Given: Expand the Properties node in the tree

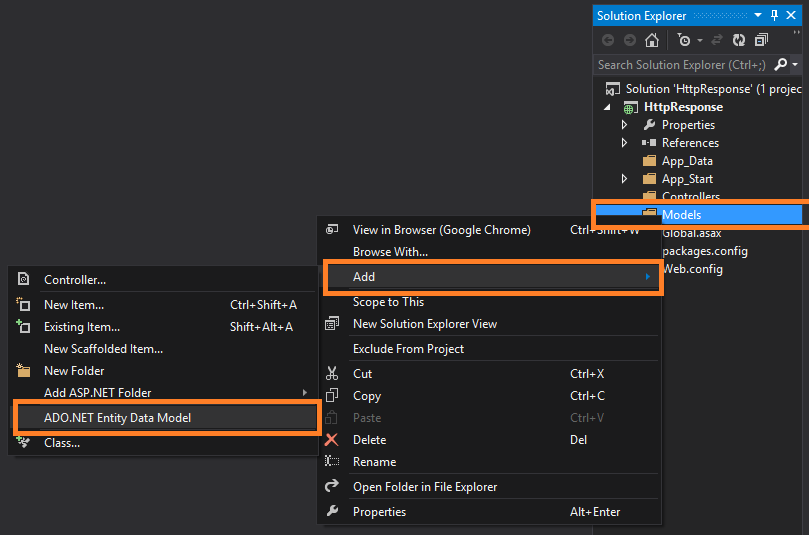Looking at the screenshot, I should coord(625,125).
